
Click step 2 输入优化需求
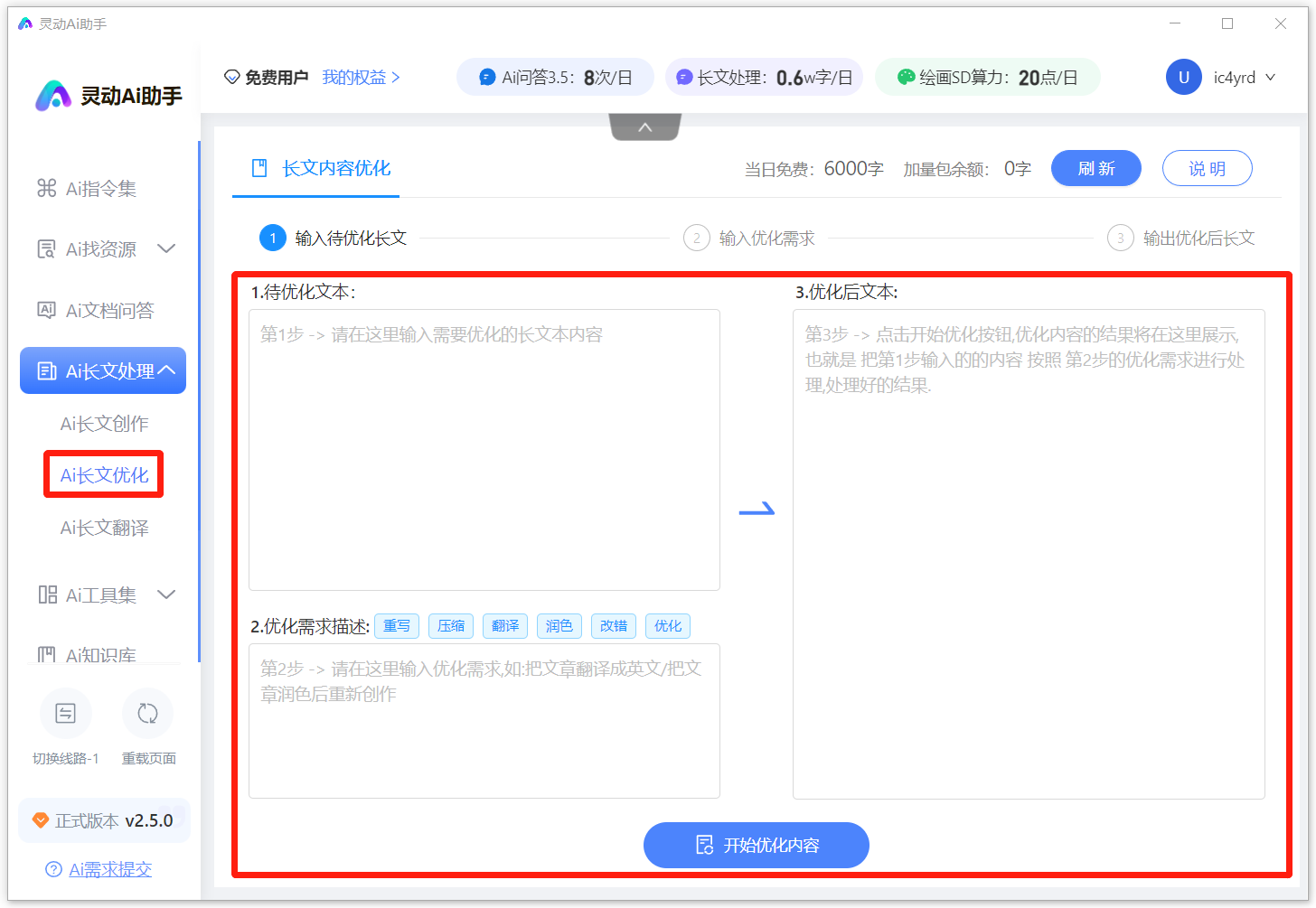(749, 239)
